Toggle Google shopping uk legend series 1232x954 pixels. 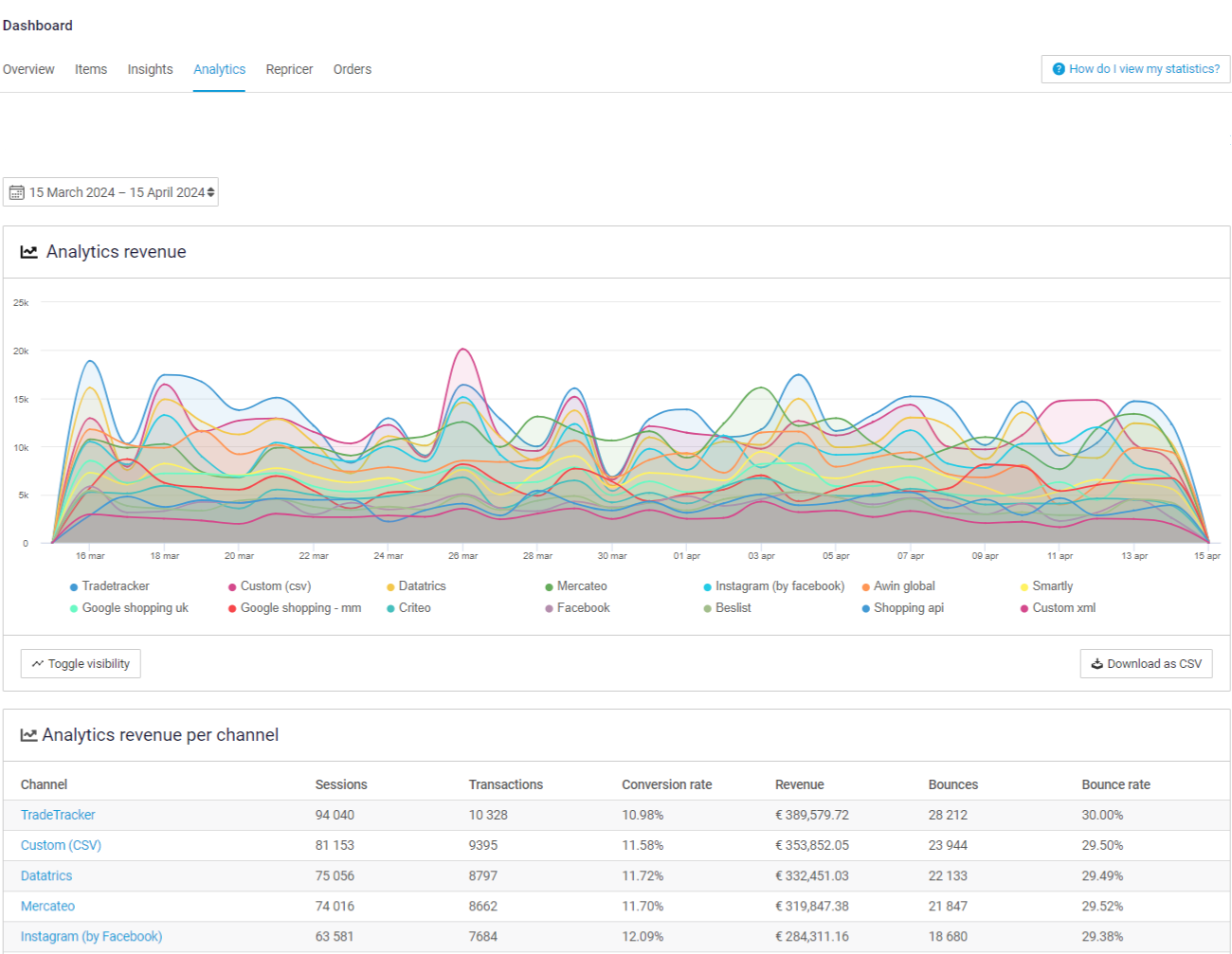point(135,608)
